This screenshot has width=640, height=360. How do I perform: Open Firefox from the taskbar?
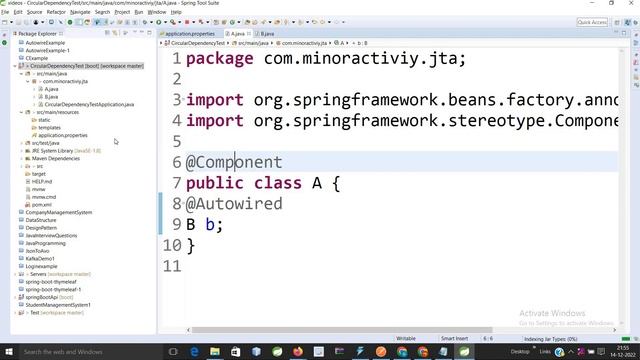coord(298,351)
